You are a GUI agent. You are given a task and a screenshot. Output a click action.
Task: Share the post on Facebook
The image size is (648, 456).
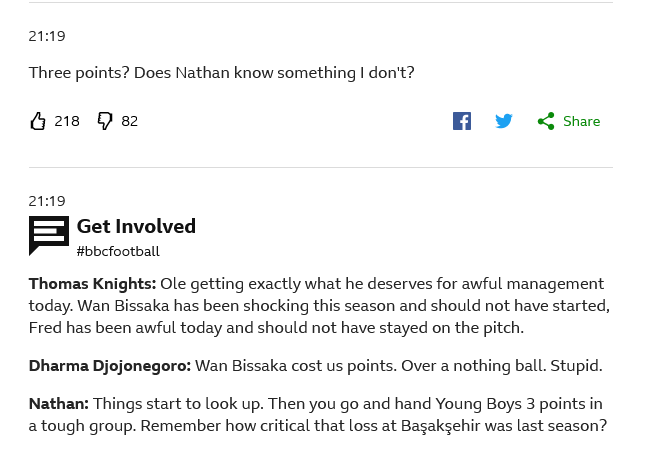(x=462, y=121)
